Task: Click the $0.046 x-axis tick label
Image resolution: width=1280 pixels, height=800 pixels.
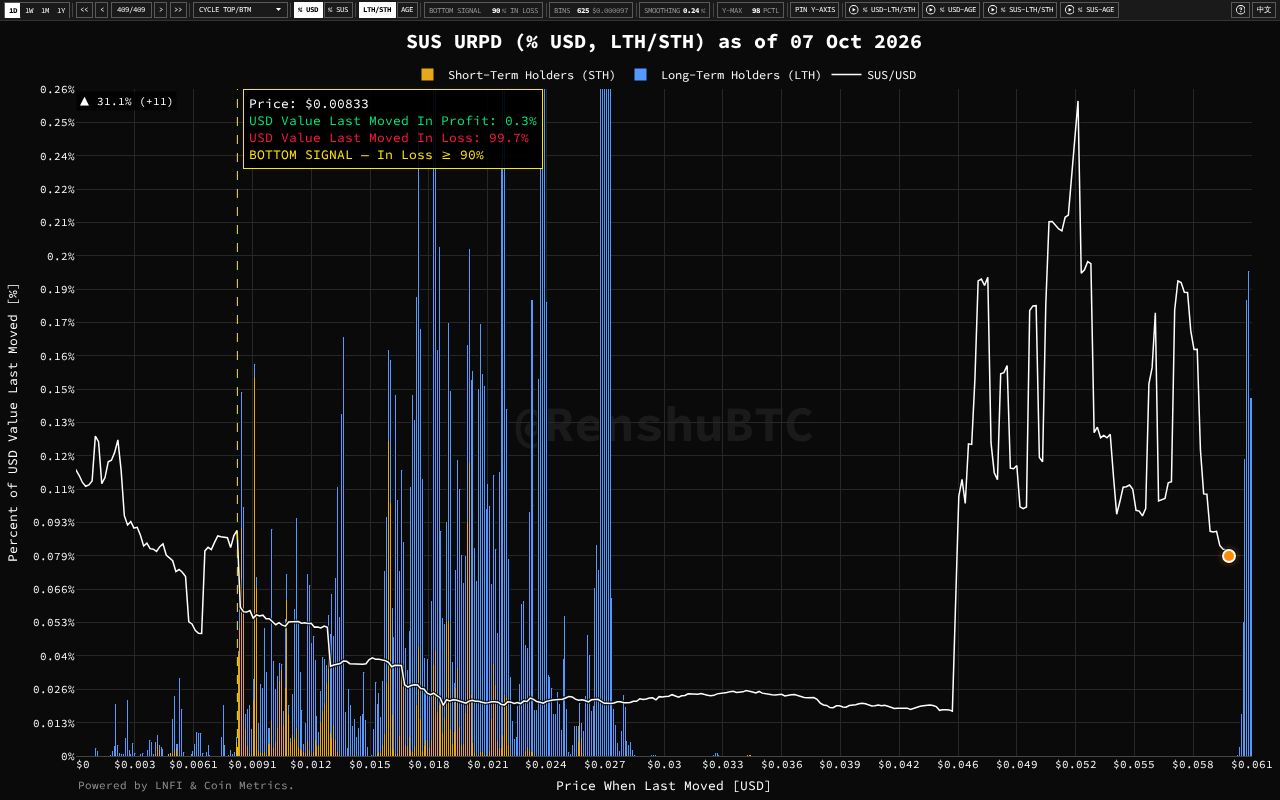Action: (x=958, y=765)
